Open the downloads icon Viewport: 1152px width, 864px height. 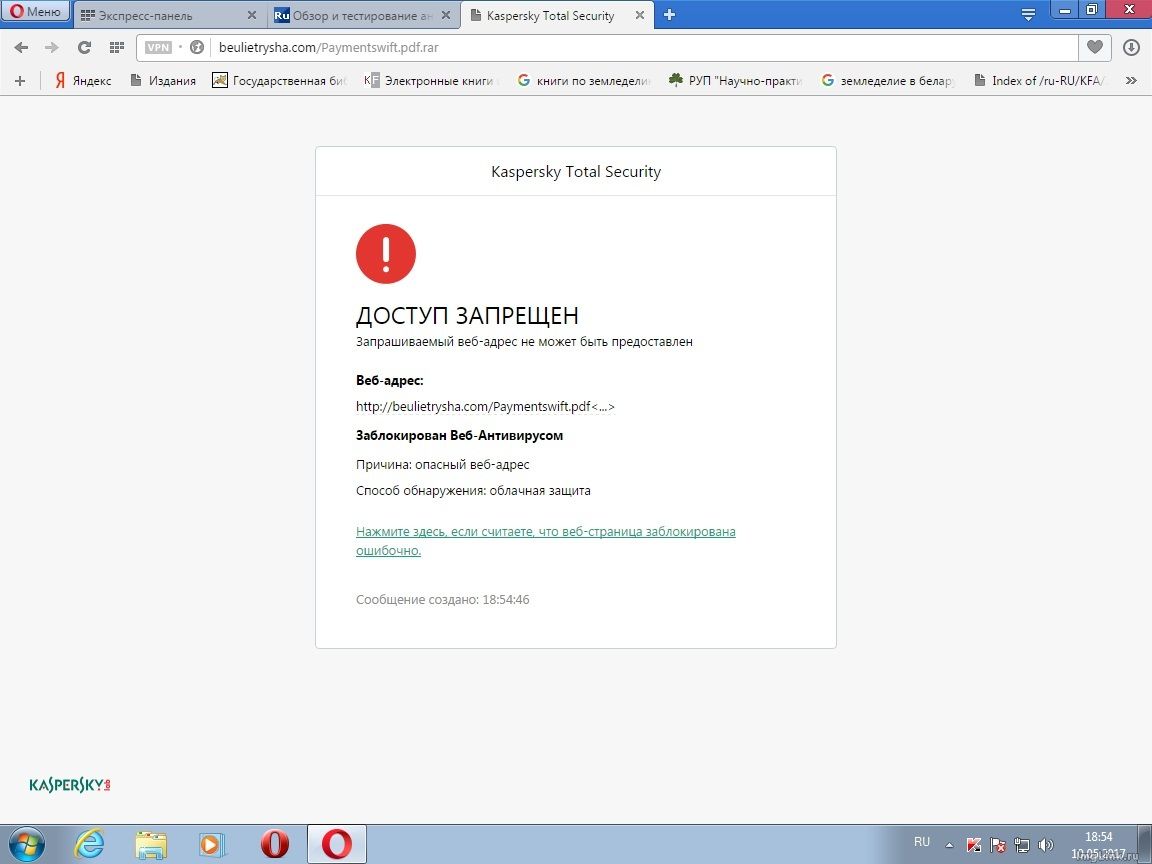pos(1131,48)
